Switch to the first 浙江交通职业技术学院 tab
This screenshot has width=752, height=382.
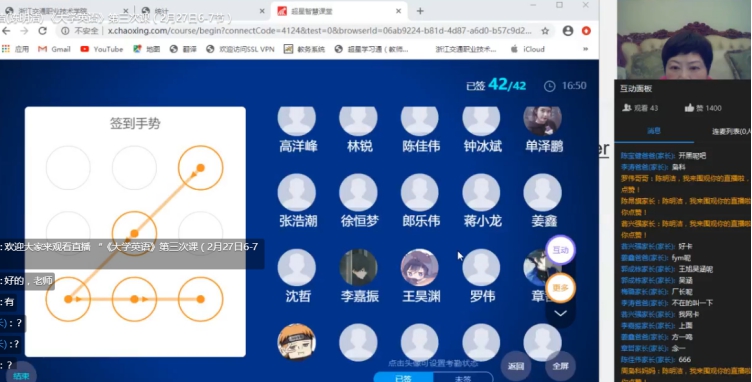pos(66,11)
